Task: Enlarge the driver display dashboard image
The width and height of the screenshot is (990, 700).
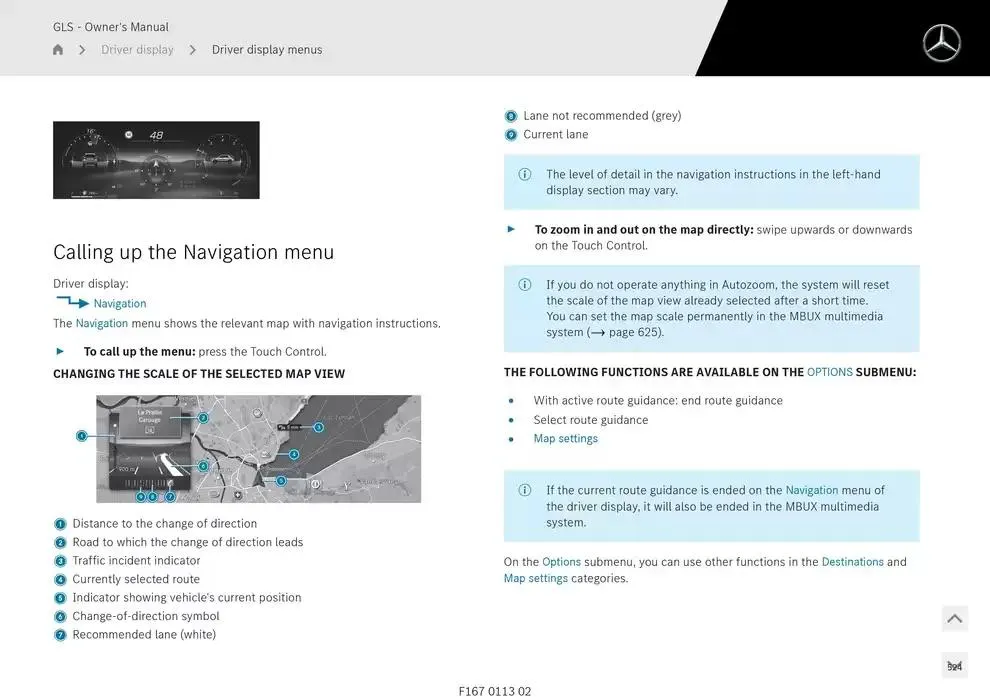Action: pos(156,160)
